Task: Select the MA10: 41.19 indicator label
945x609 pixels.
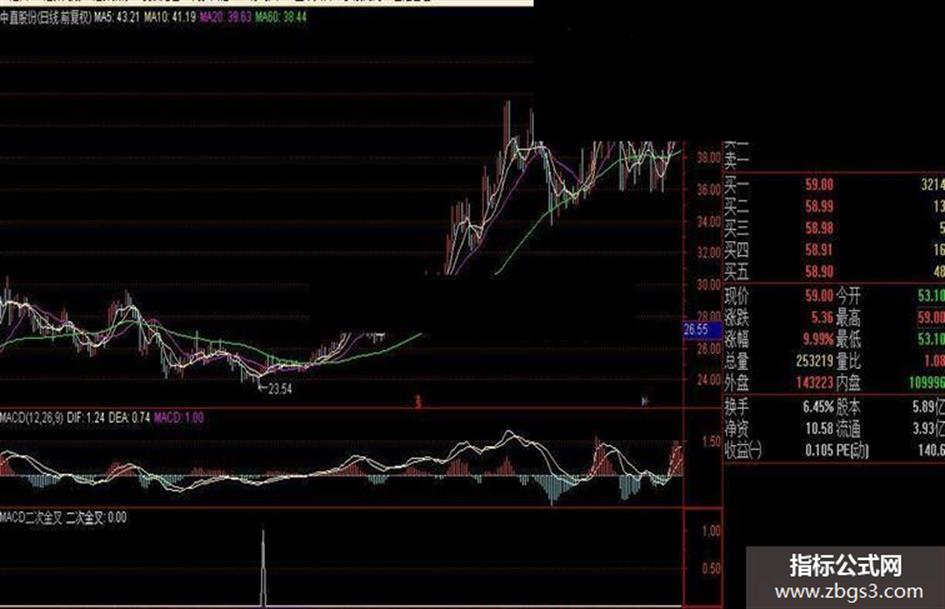Action: point(169,17)
